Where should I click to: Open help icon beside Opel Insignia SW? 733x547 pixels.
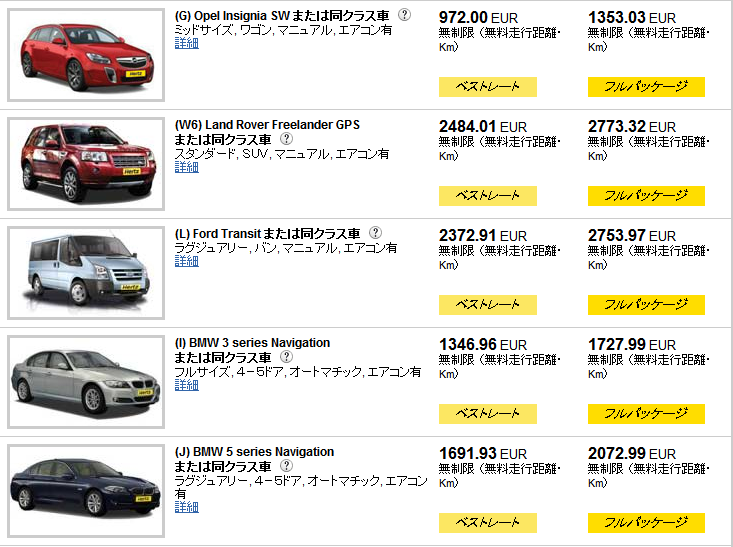click(404, 15)
